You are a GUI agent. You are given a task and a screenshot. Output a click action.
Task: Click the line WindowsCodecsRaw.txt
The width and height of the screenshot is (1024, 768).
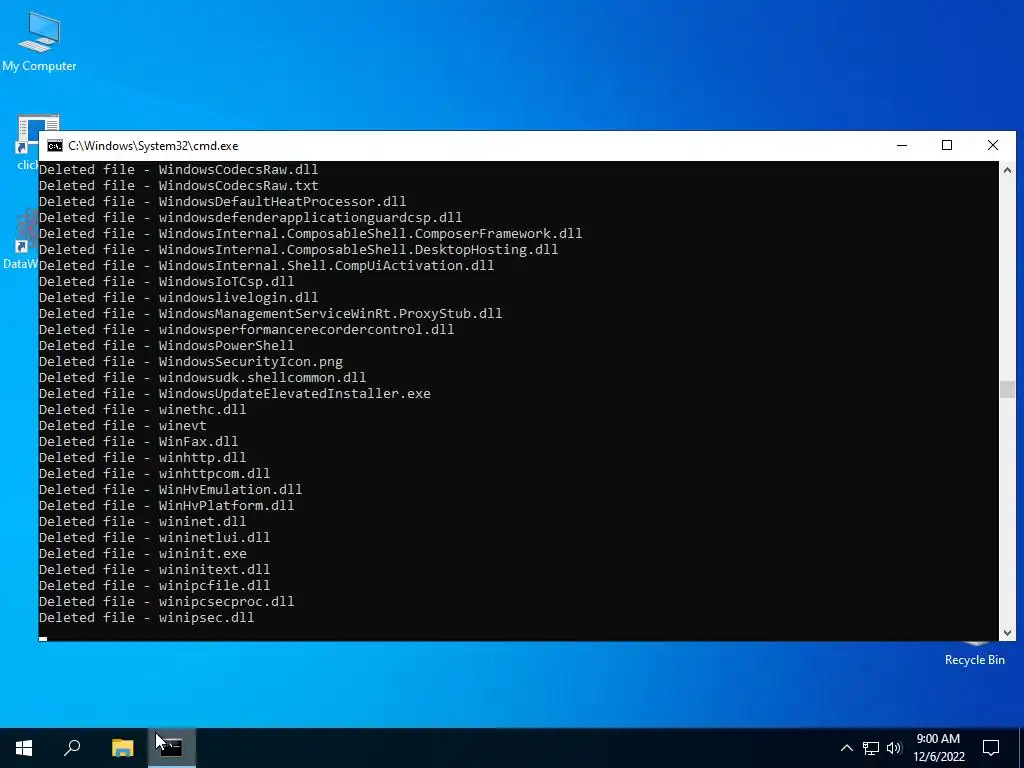pos(178,185)
